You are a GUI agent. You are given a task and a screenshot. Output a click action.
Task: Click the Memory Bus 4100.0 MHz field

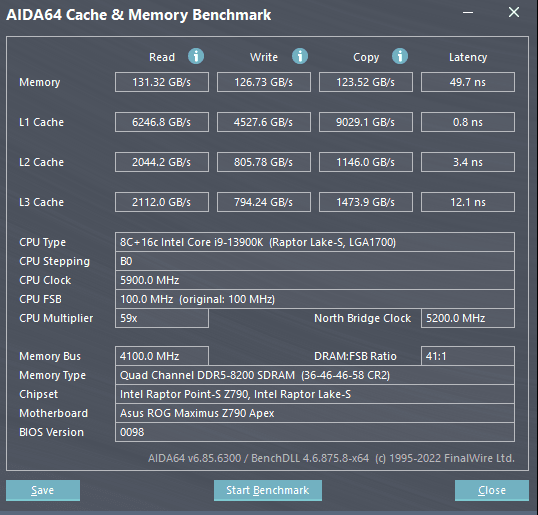[x=162, y=356]
